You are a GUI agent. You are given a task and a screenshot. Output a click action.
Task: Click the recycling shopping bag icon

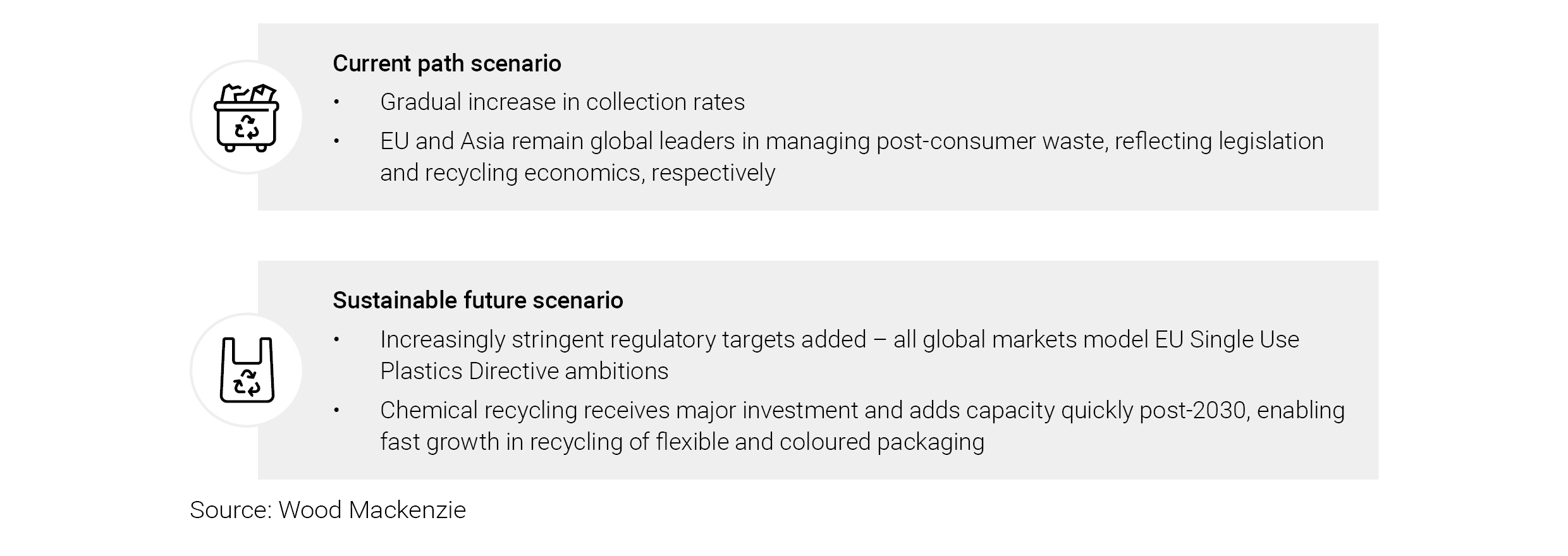[x=247, y=370]
